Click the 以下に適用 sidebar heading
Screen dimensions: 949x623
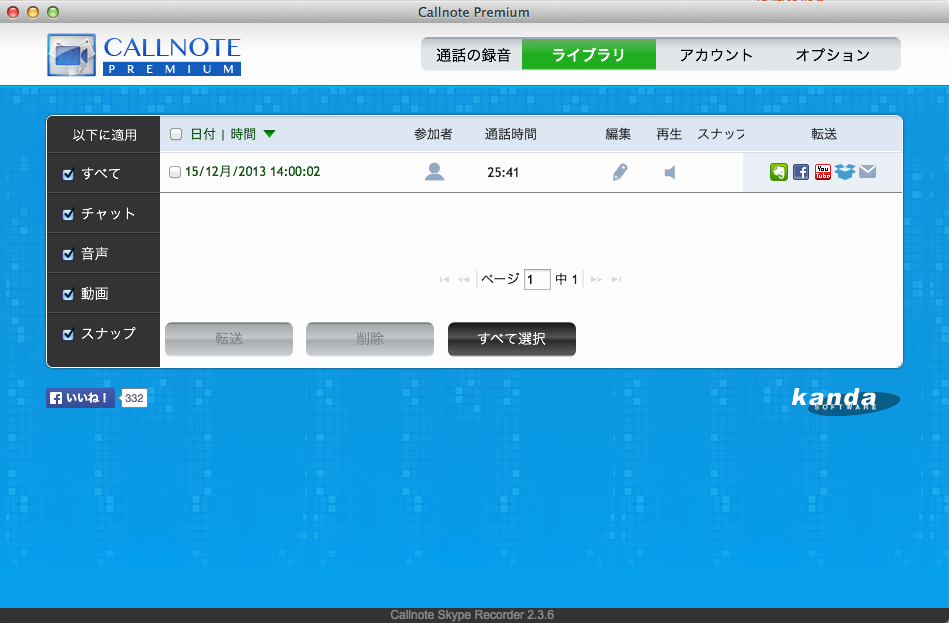click(104, 135)
